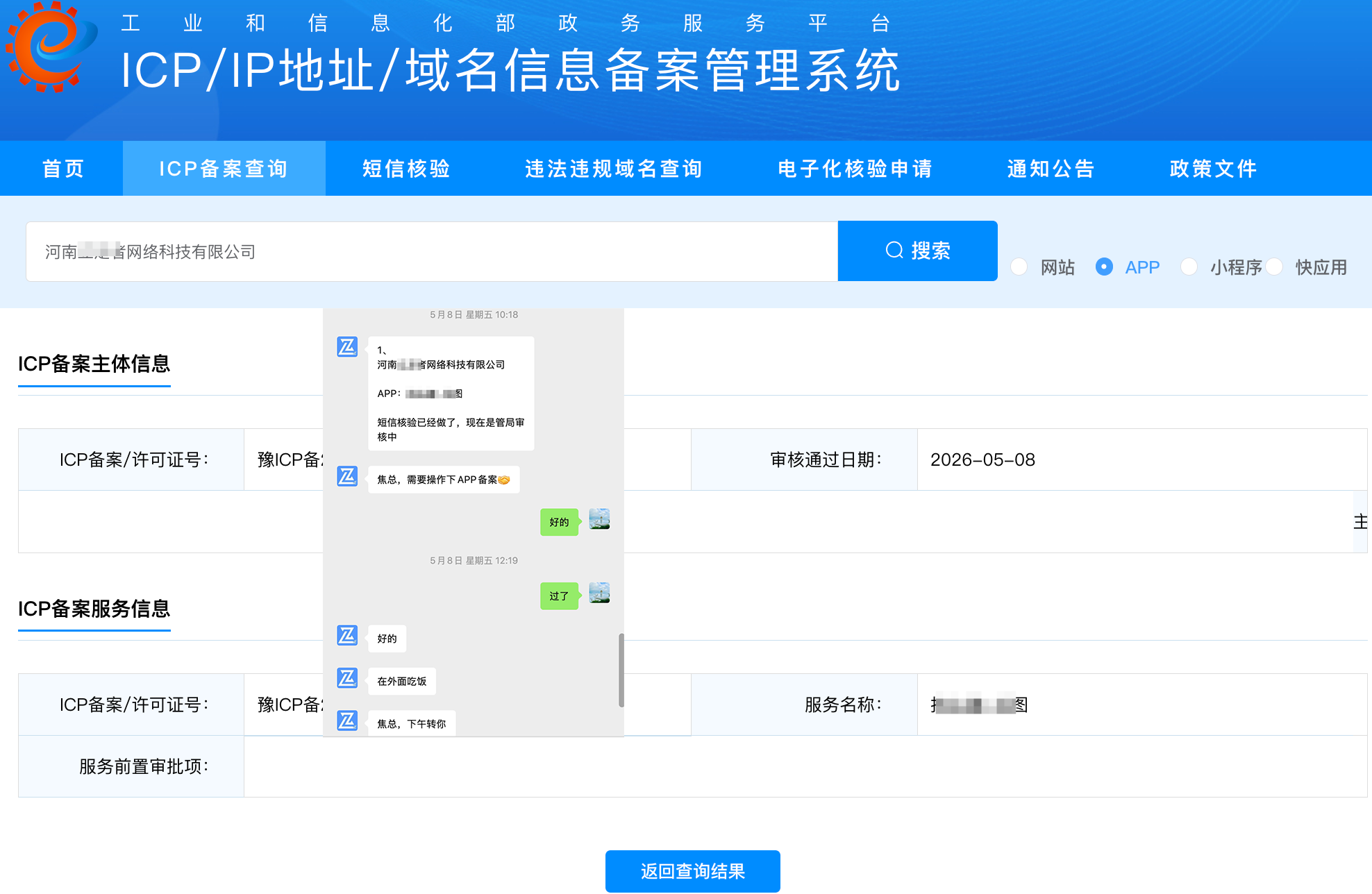The height and width of the screenshot is (894, 1372).
Task: Choose the 快应用 radio option
Action: [1274, 267]
